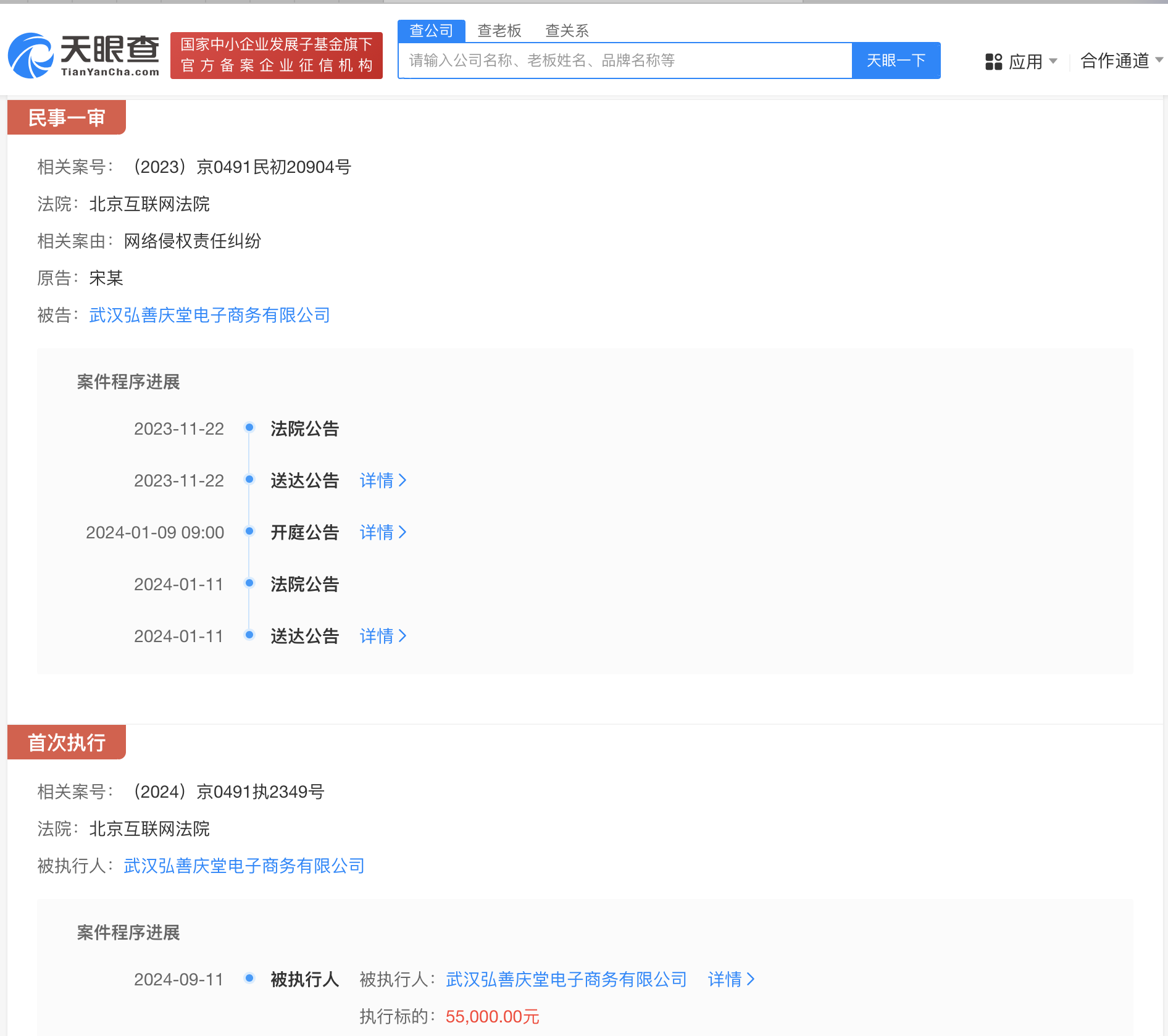
Task: Open defendant link 武汉弘善庆堂电子商务有限公司
Action: (x=209, y=315)
